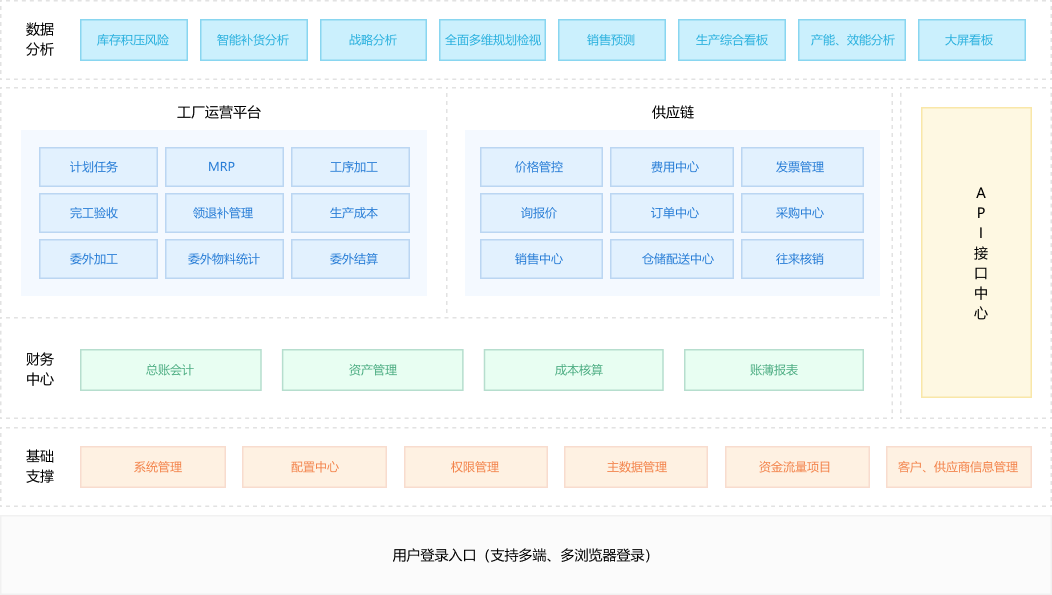Click the MRP module box
This screenshot has height=595, width=1052.
(x=224, y=167)
